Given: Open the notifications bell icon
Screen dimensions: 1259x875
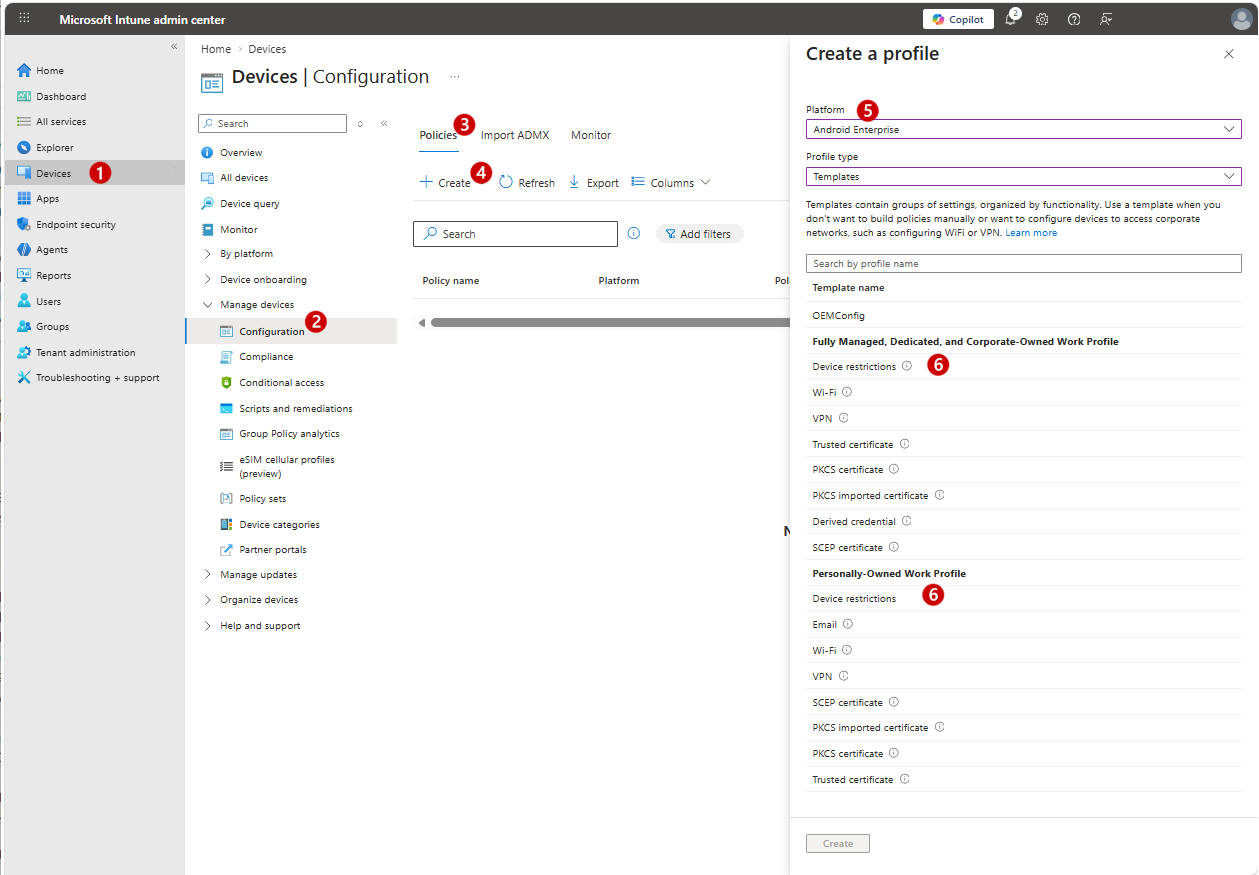Looking at the screenshot, I should tap(1011, 19).
